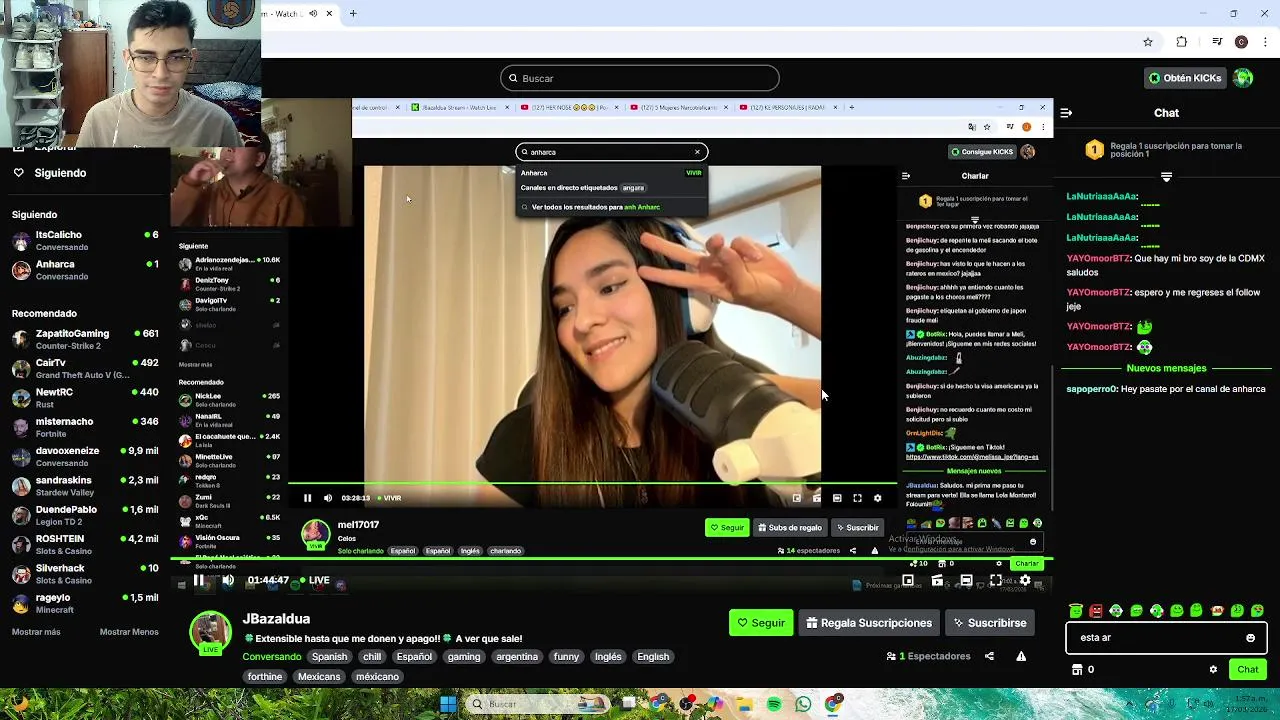The height and width of the screenshot is (720, 1280).
Task: Click Obtén KICKs button
Action: (1185, 78)
